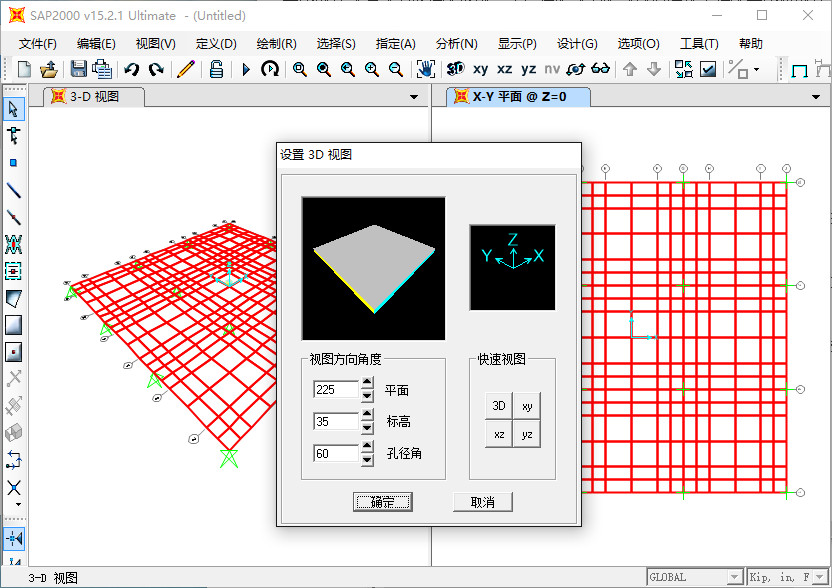Screen dimensions: 832x588
Task: Open the 分析(N) menu
Action: tap(457, 44)
